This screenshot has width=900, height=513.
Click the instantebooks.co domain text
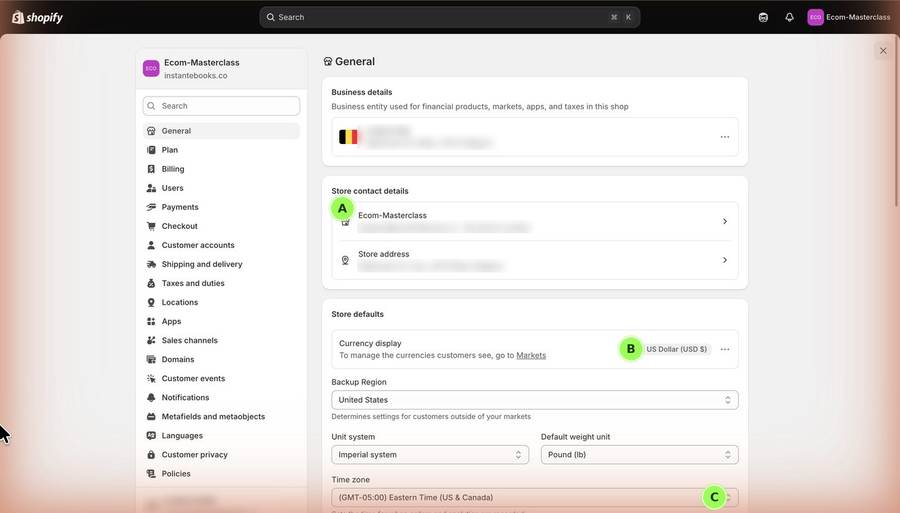(196, 75)
